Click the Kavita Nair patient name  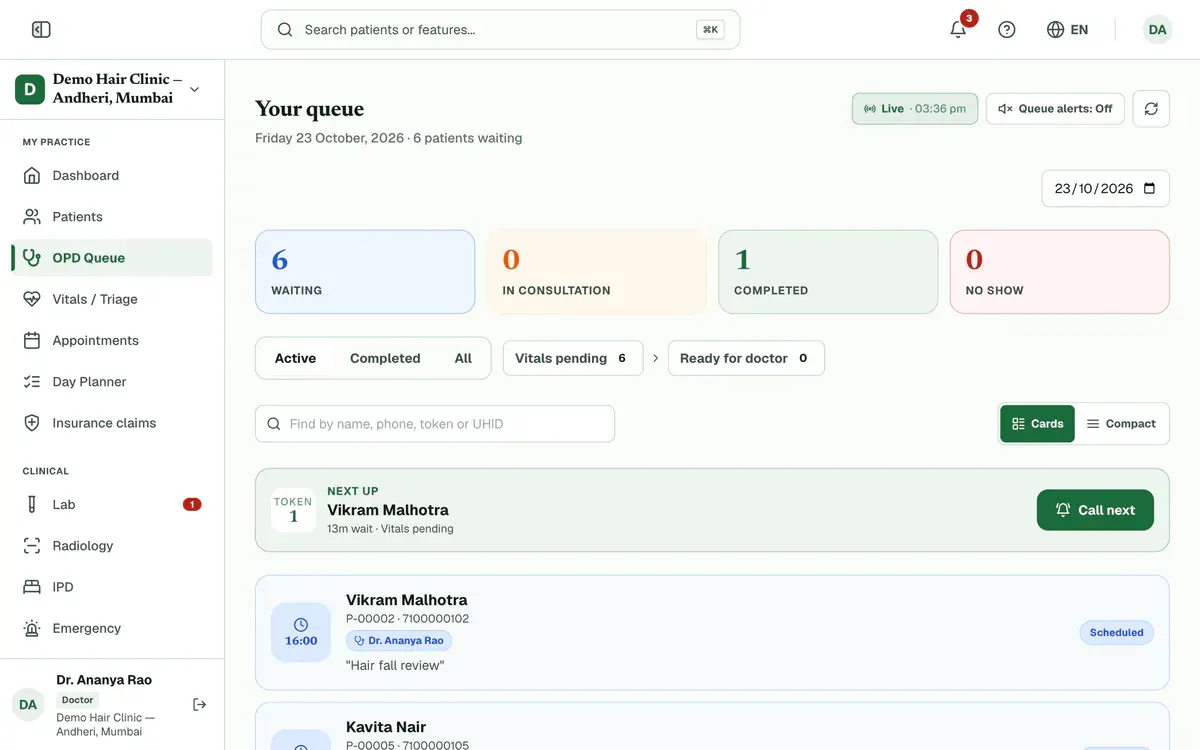coord(386,727)
